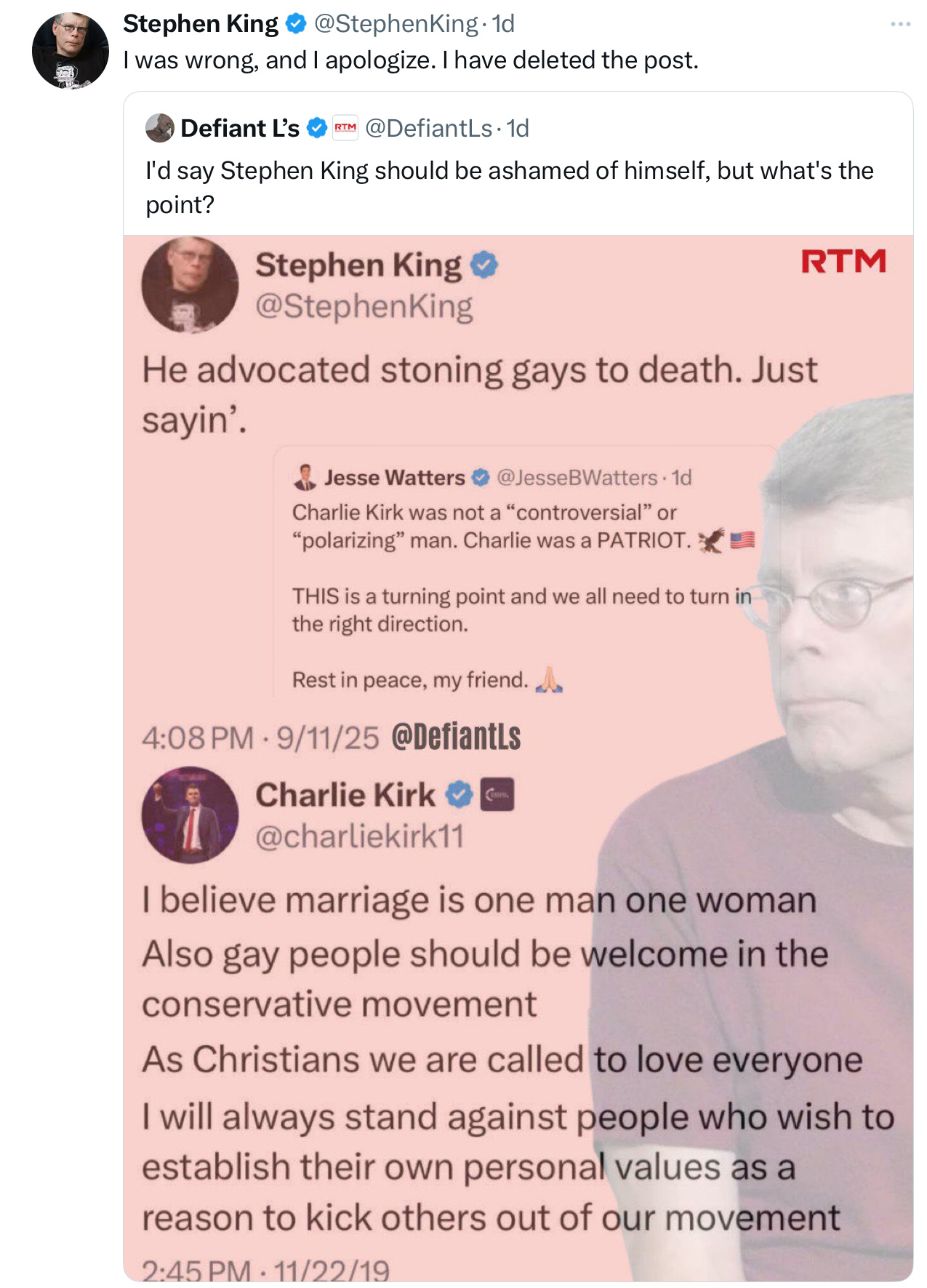This screenshot has width=927, height=1288.
Task: Click the @DefiantLs handle in quoted post
Action: coord(429,128)
